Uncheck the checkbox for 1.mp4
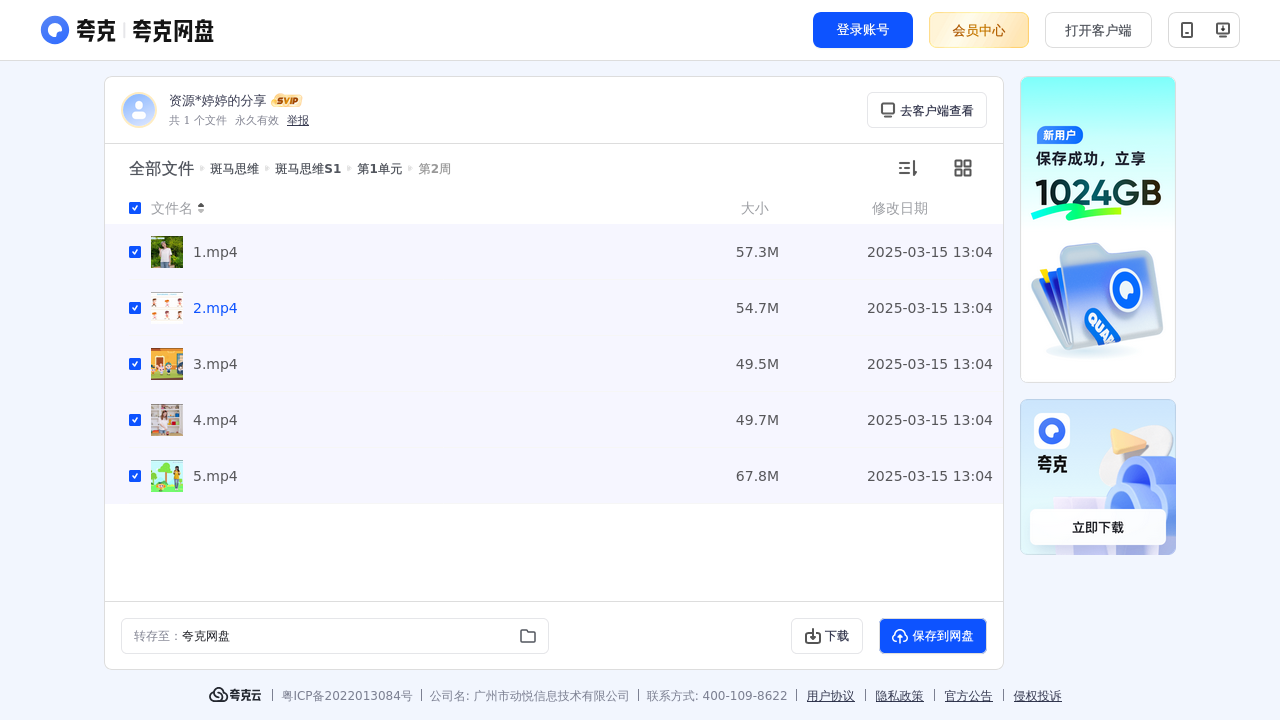The image size is (1280, 720). [x=135, y=252]
